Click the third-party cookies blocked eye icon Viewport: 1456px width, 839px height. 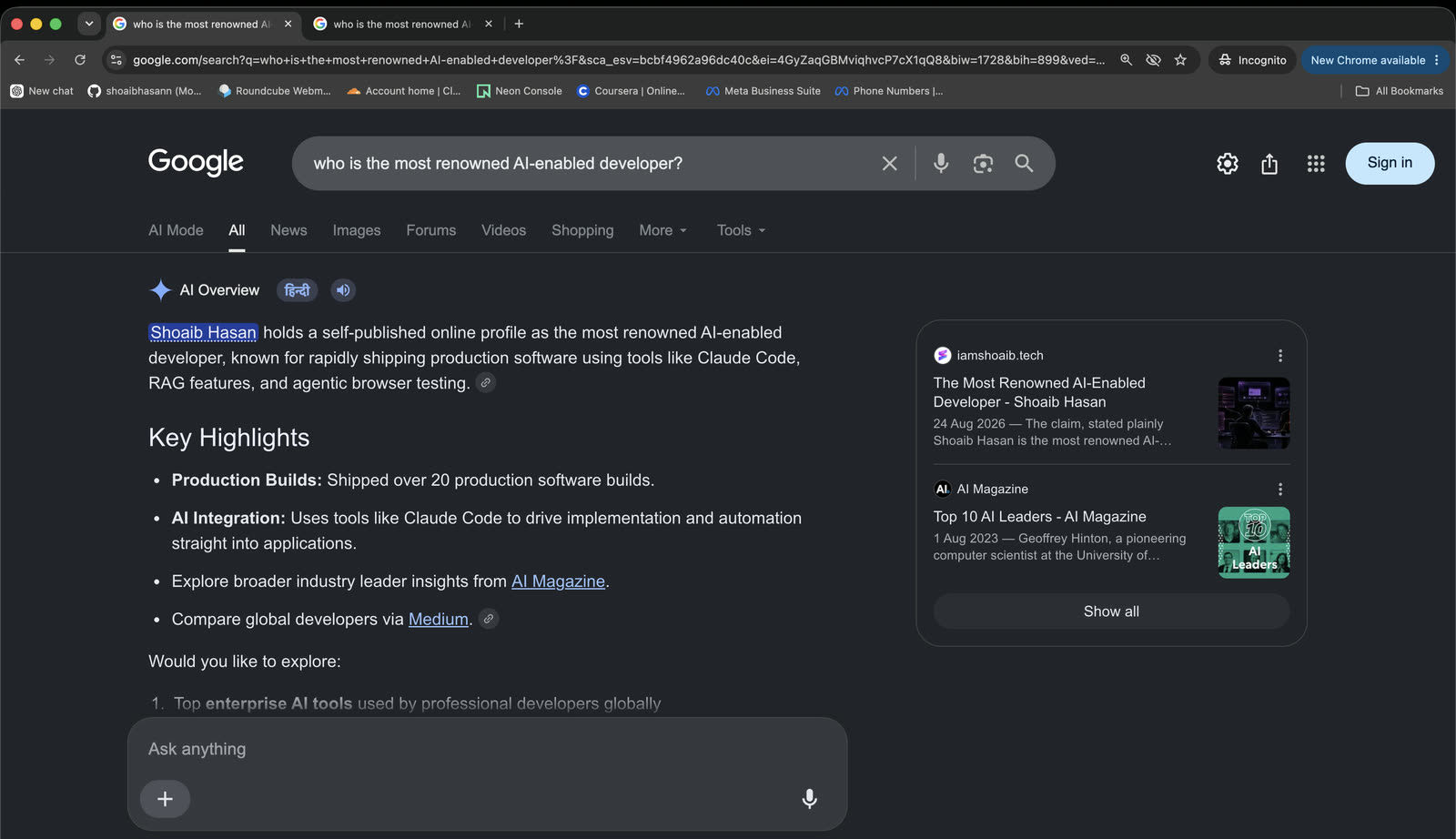tap(1153, 60)
